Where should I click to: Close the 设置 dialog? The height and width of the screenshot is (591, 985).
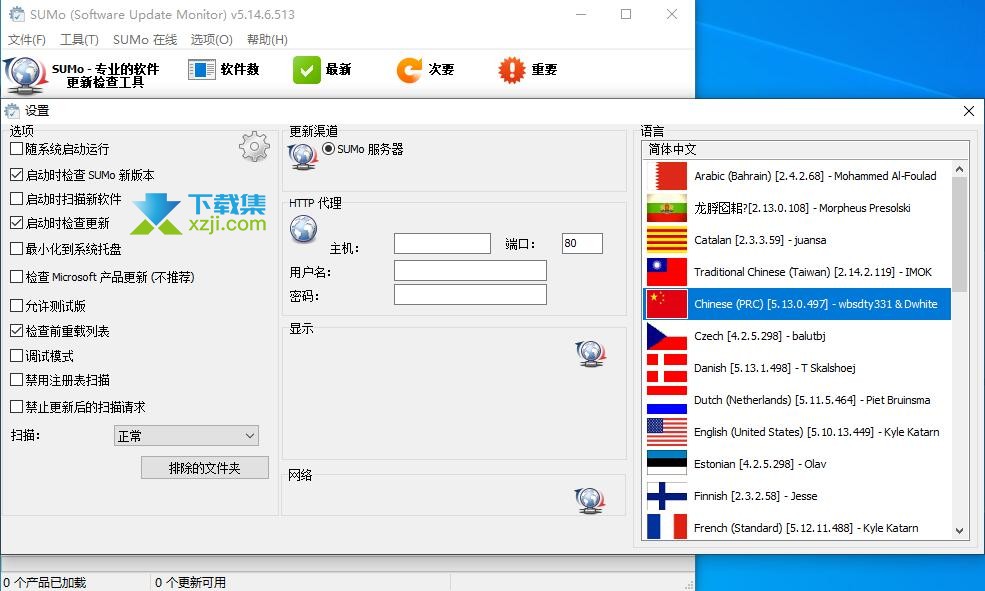pos(969,111)
